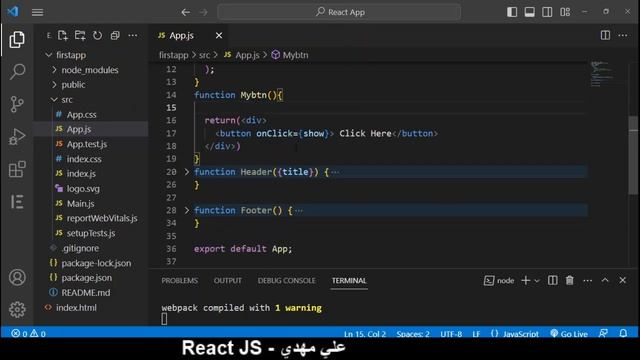Unfold the Header function at line 20
This screenshot has width=640, height=360.
coord(187,172)
